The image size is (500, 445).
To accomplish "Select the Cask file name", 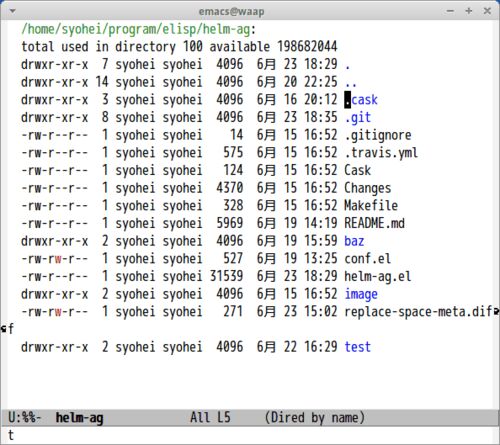I will (x=357, y=170).
